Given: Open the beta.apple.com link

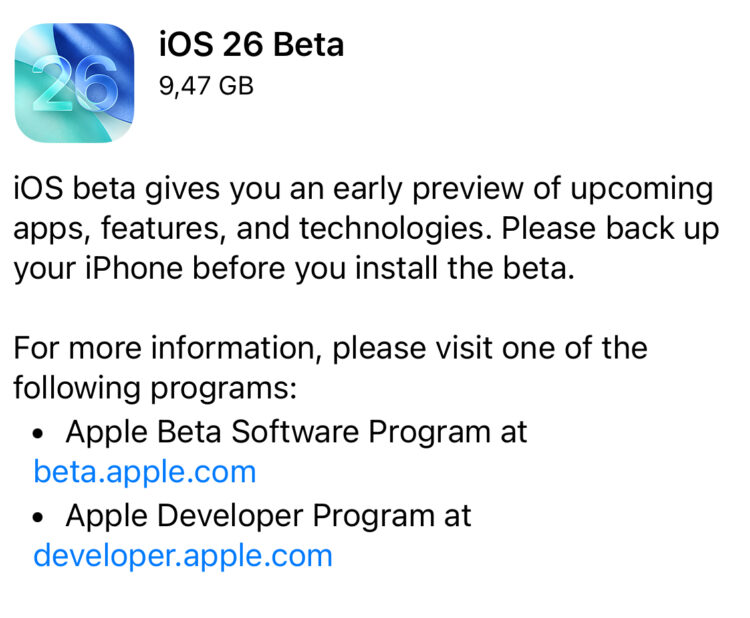Looking at the screenshot, I should [x=145, y=472].
